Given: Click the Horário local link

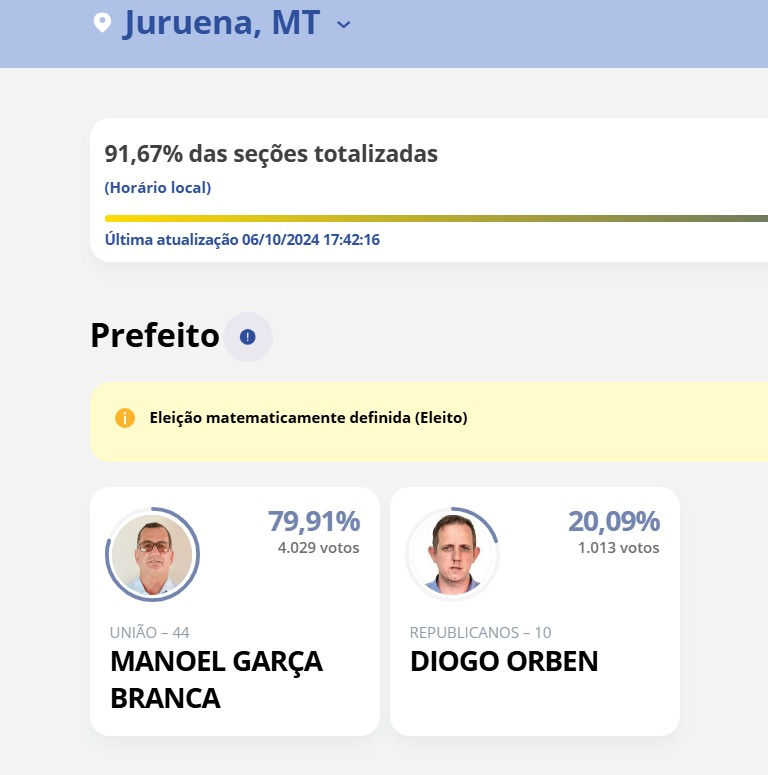Looking at the screenshot, I should click(158, 188).
